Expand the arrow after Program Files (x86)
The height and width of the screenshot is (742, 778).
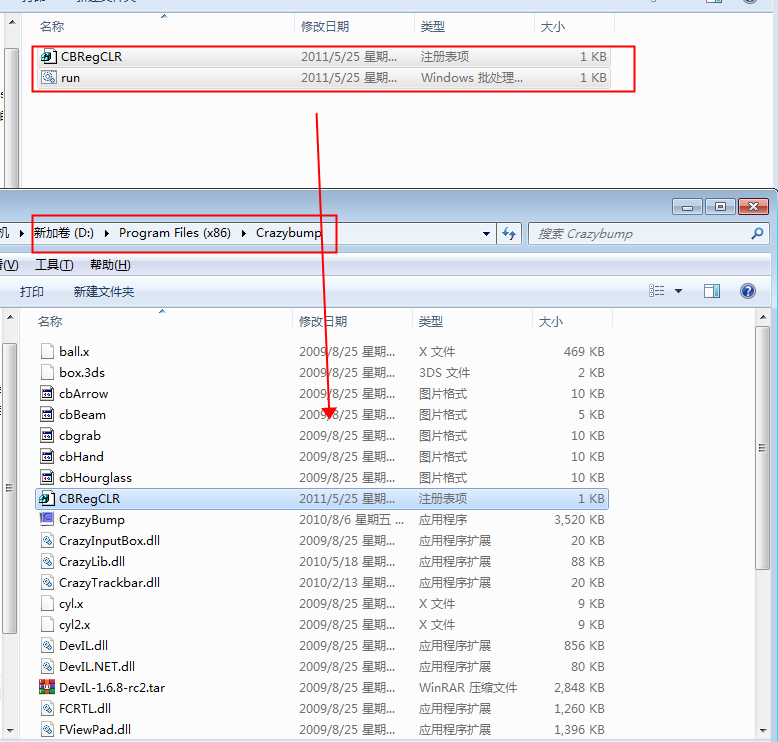244,233
